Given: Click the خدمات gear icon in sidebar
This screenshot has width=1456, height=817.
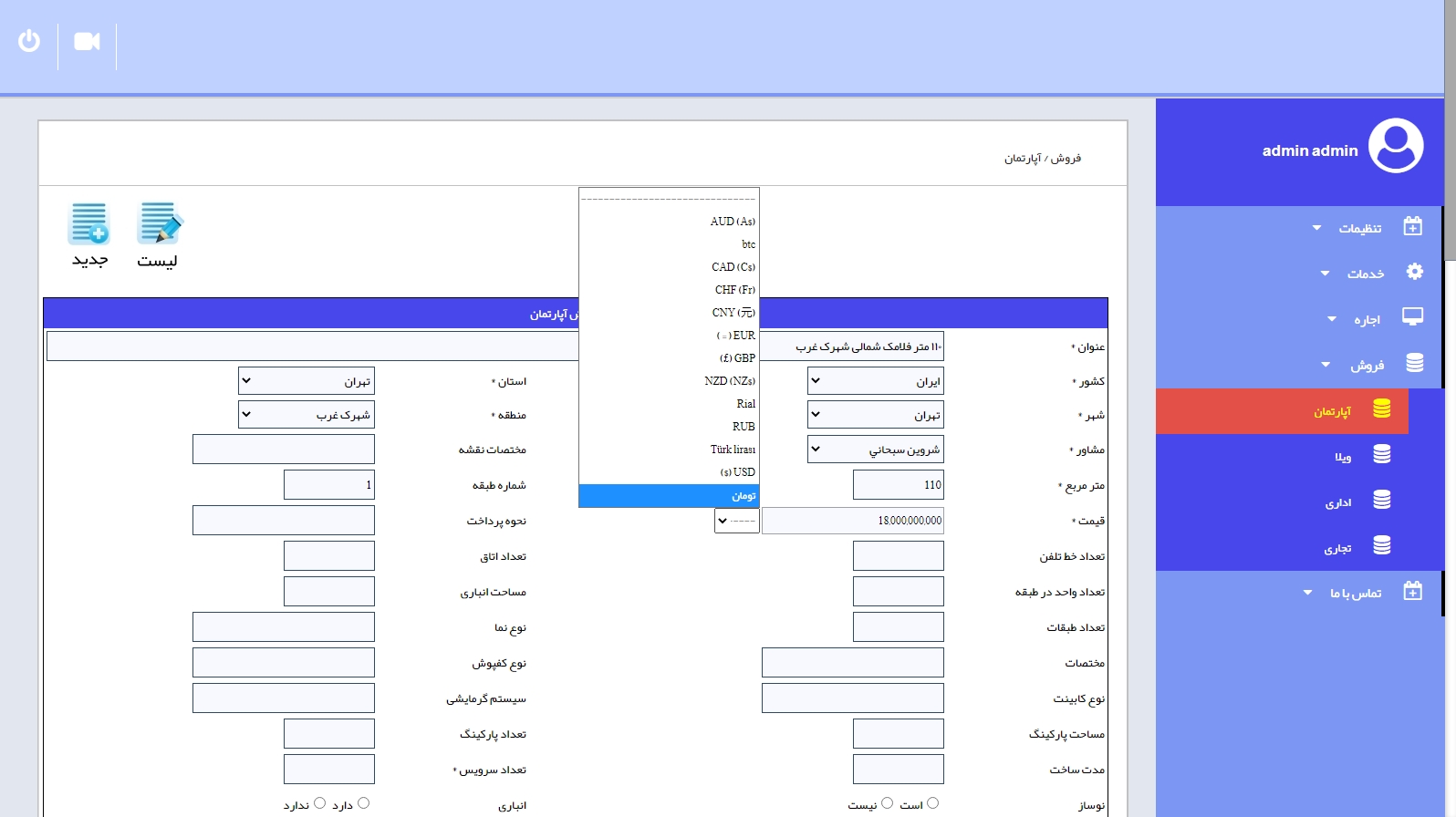Looking at the screenshot, I should [x=1414, y=272].
